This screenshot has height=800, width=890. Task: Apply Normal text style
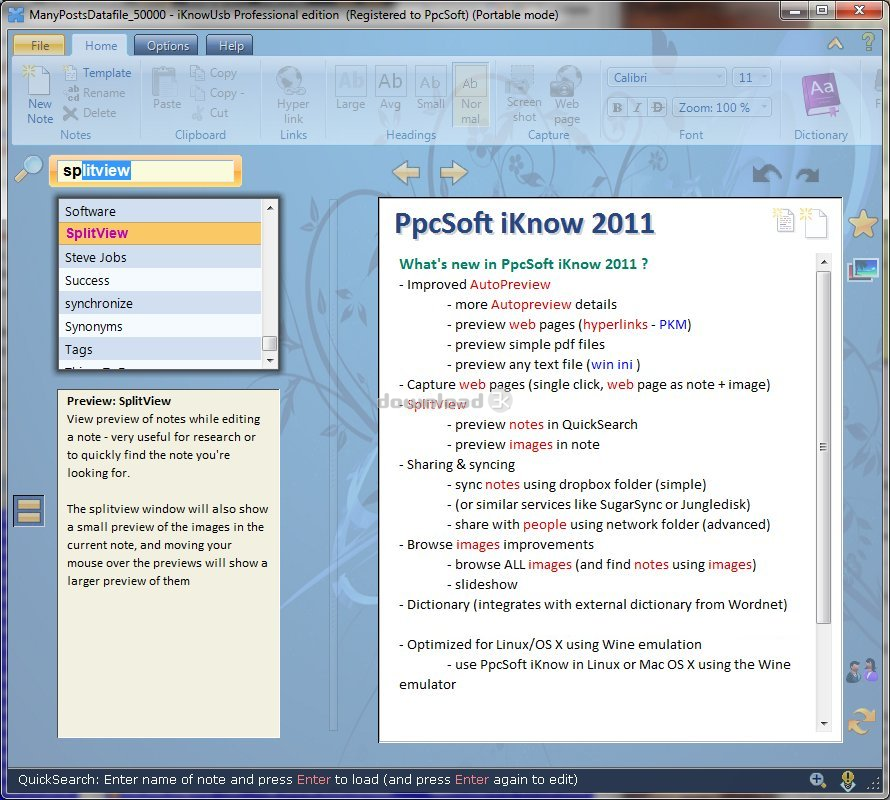471,94
